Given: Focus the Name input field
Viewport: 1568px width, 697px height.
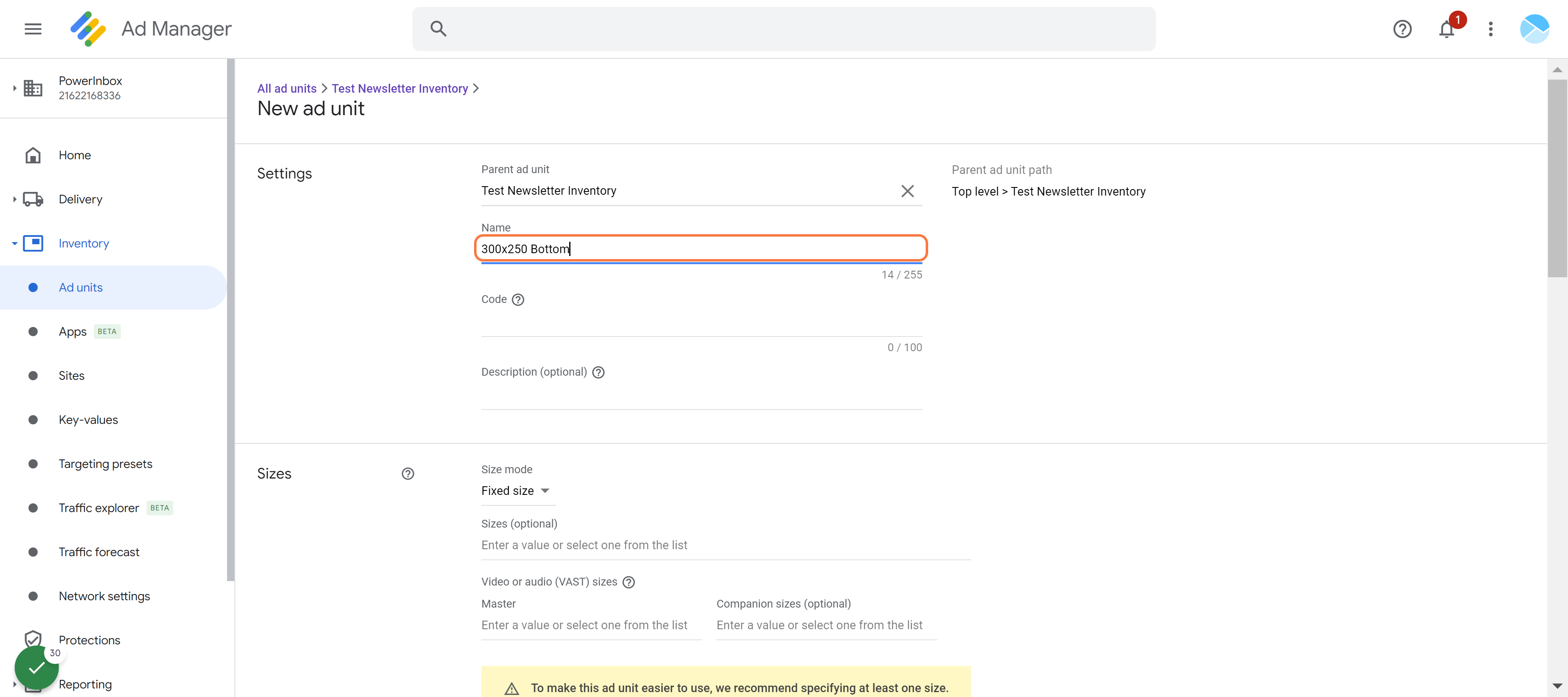Looking at the screenshot, I should (701, 249).
